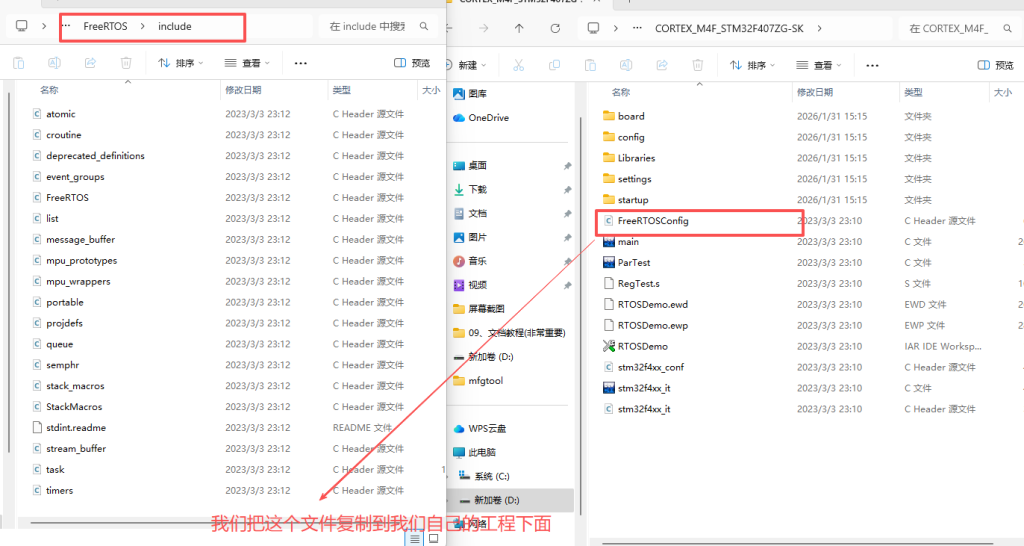Click the delete icon in the include window toolbar
The width and height of the screenshot is (1024, 546).
click(x=126, y=63)
